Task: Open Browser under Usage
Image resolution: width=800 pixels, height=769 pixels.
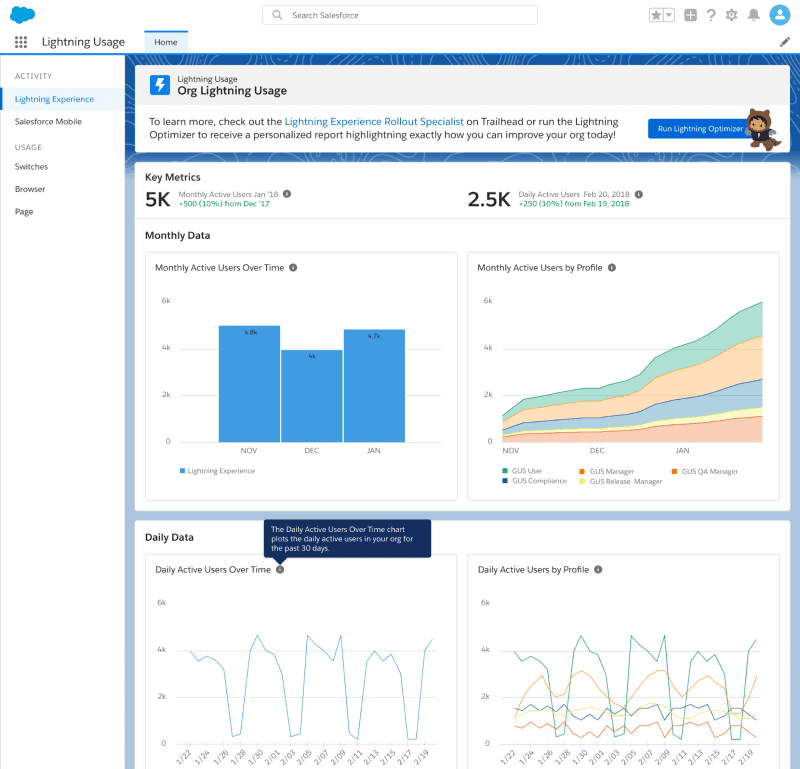Action: 30,189
